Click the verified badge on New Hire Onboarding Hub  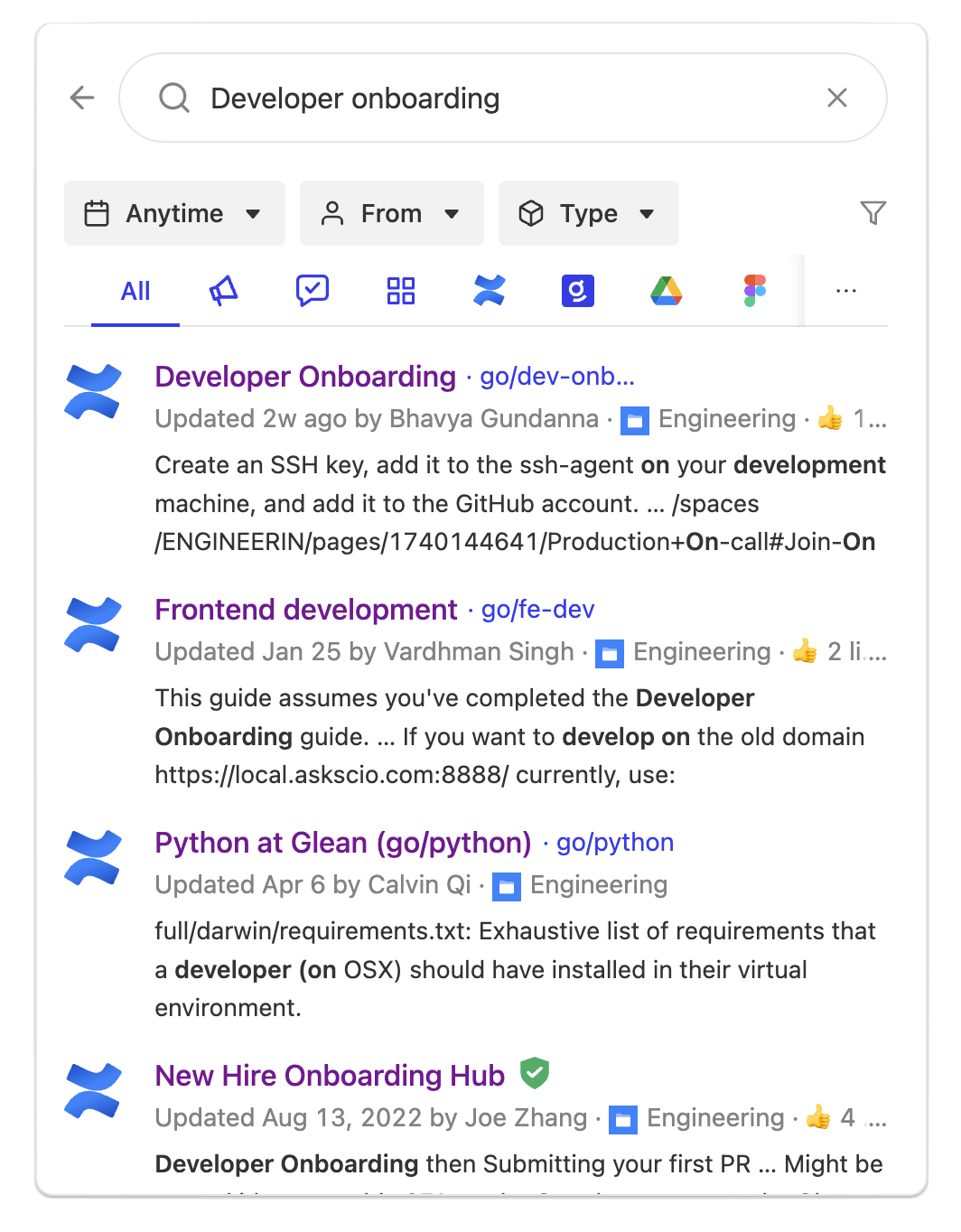pyautogui.click(x=535, y=1073)
